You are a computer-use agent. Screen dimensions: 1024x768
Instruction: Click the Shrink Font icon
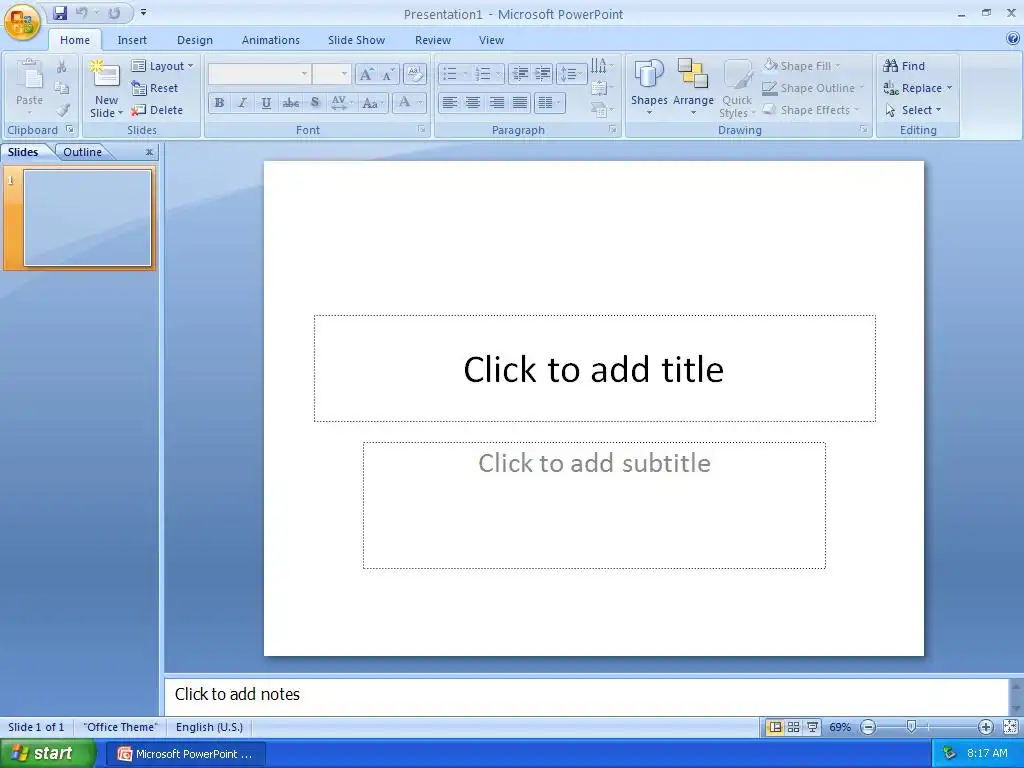389,74
